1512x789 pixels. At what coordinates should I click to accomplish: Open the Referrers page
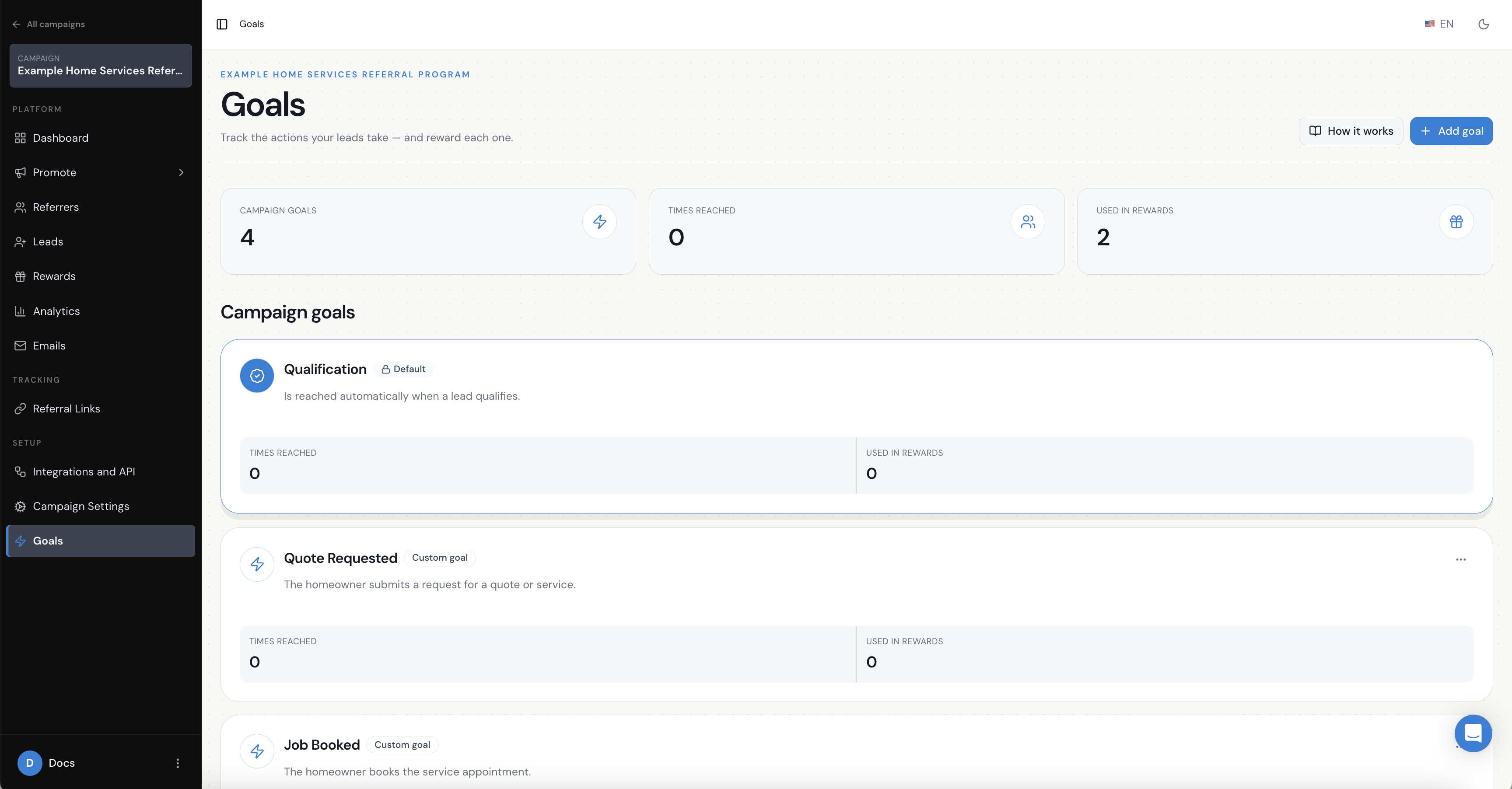pos(100,207)
